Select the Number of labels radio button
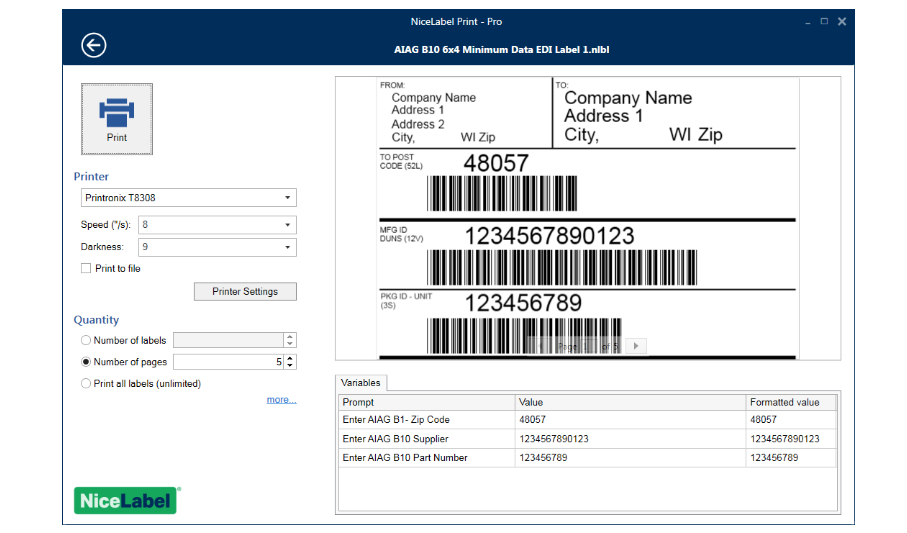 (x=86, y=340)
